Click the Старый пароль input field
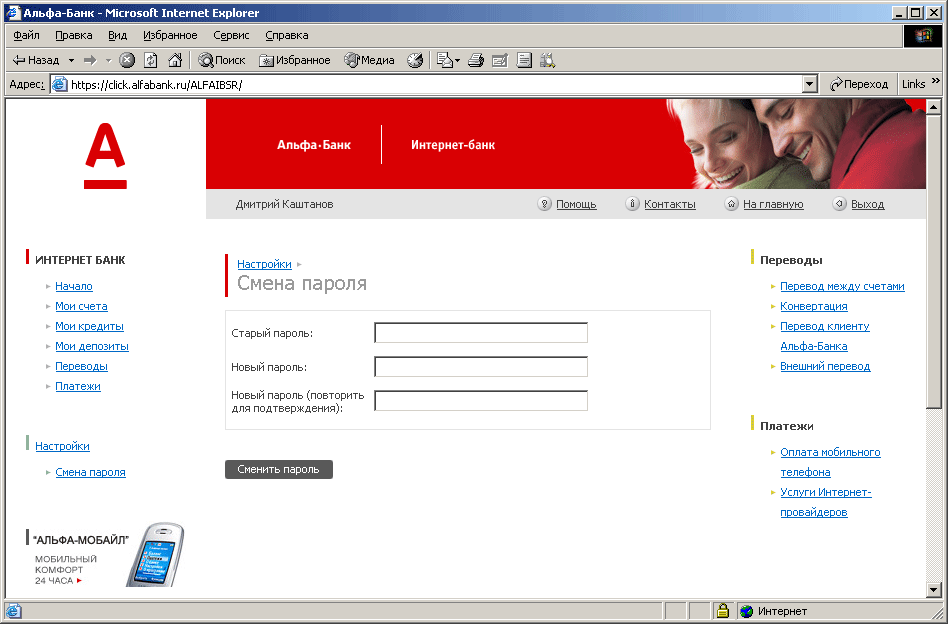The image size is (948, 624). (x=481, y=333)
